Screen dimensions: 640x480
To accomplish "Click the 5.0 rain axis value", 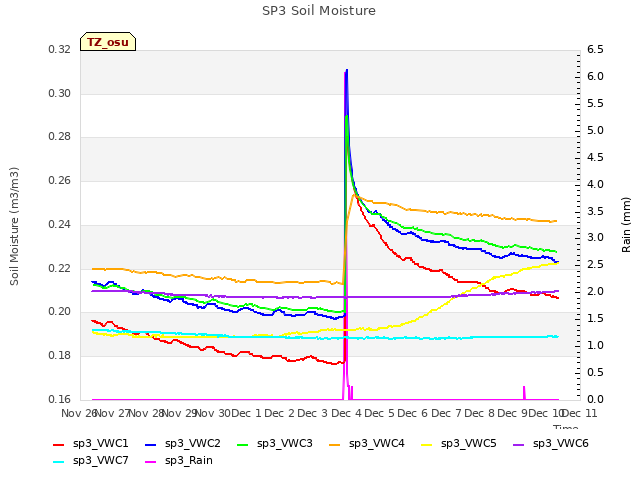I will 595,131.
